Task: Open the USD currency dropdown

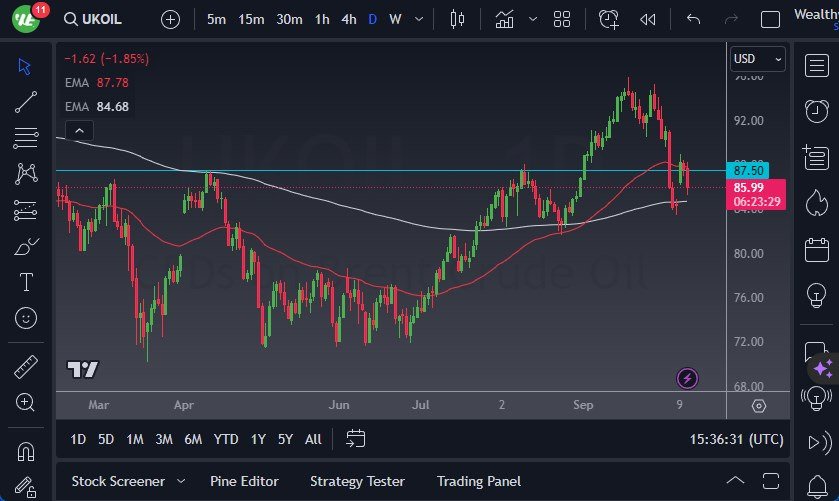Action: click(757, 59)
